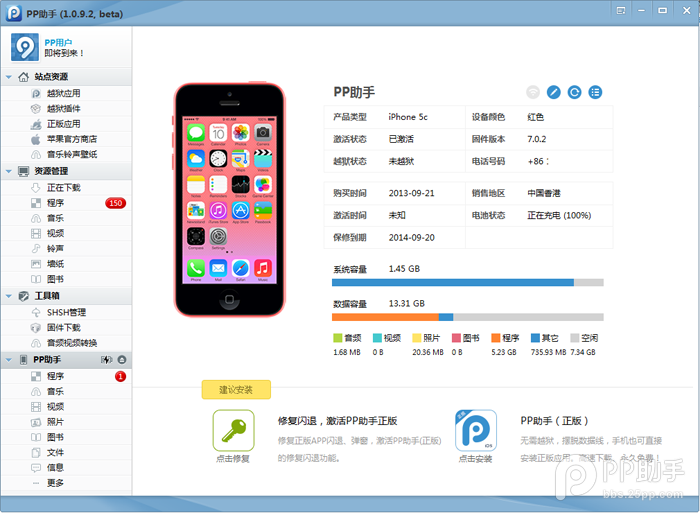Click the iPhone 5c screen preview image
This screenshot has height=513, width=700.
(229, 199)
